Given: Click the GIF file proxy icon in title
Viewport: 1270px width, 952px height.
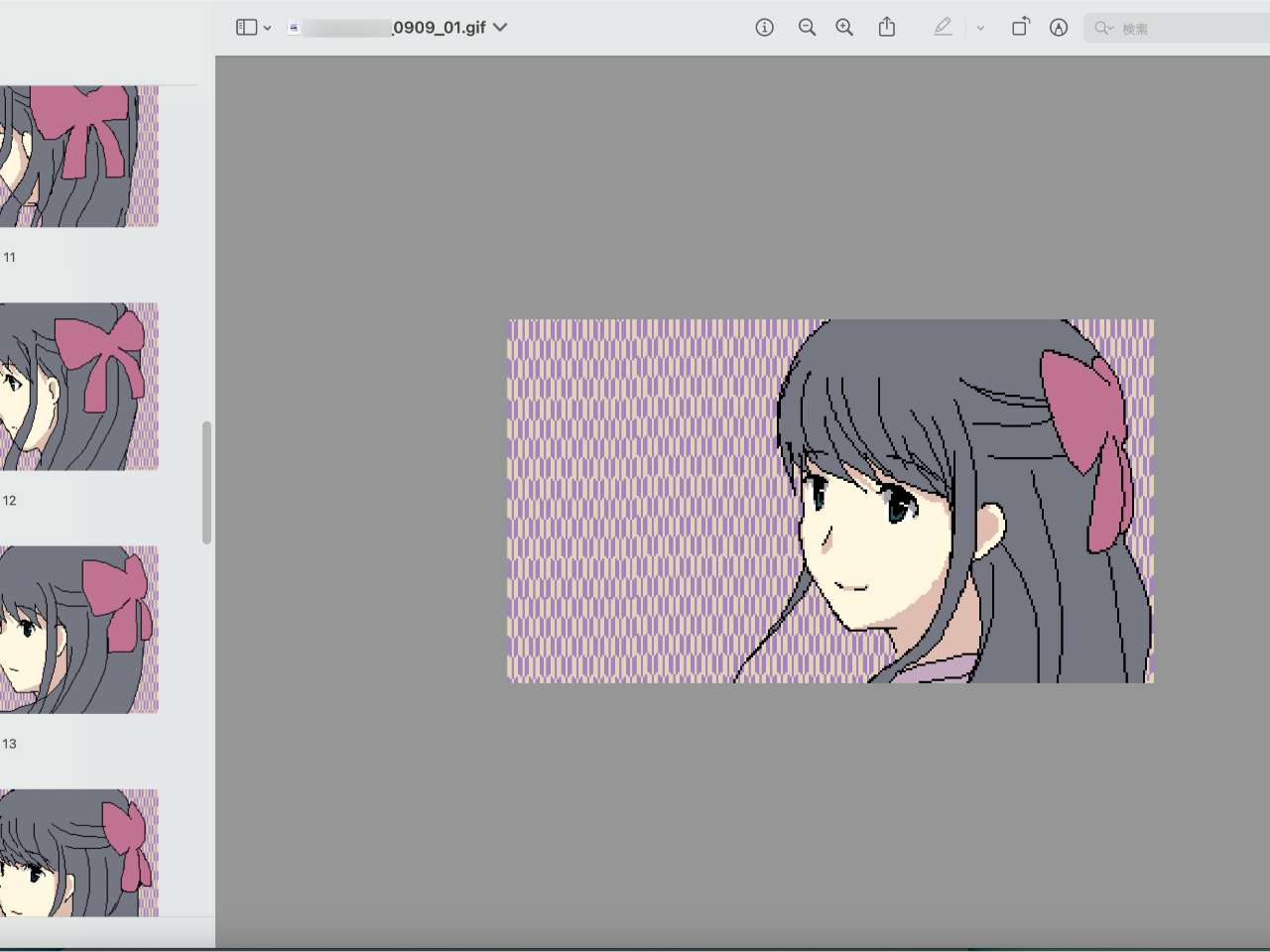Looking at the screenshot, I should (x=294, y=28).
